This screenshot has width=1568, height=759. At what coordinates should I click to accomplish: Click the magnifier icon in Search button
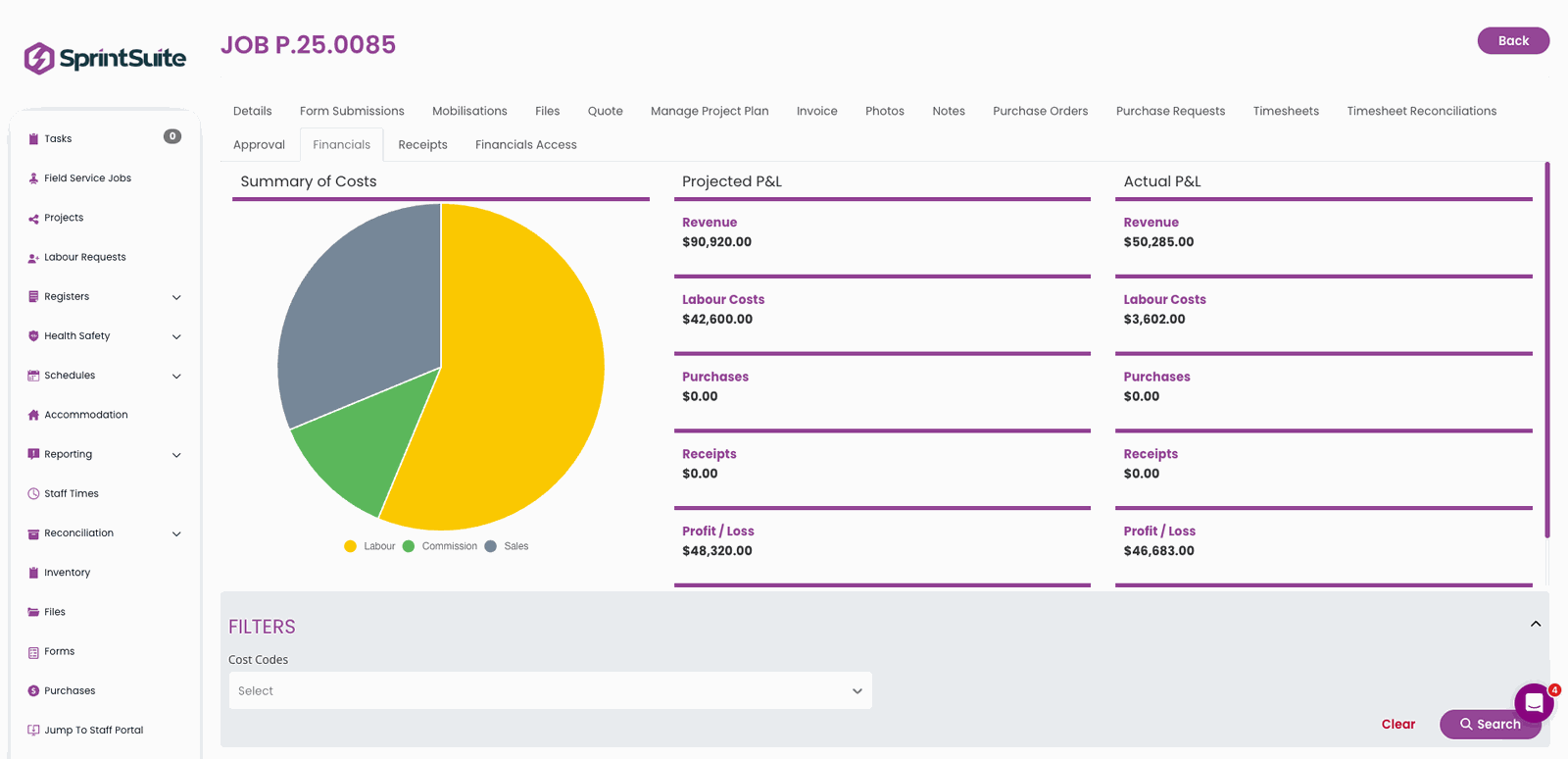pos(1466,724)
